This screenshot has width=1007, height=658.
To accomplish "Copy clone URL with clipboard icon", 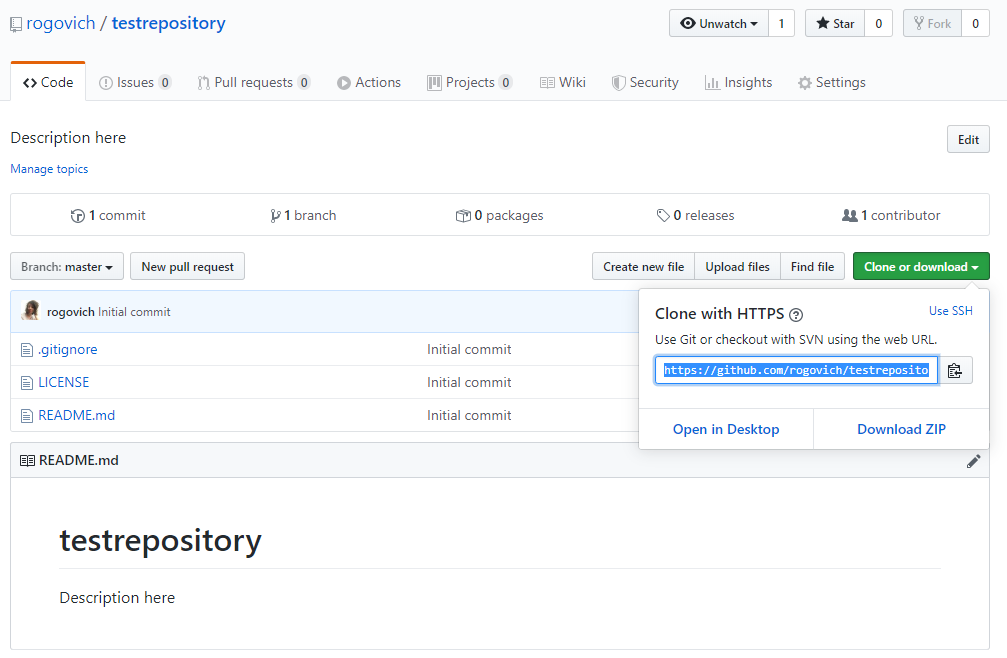I will 955,370.
